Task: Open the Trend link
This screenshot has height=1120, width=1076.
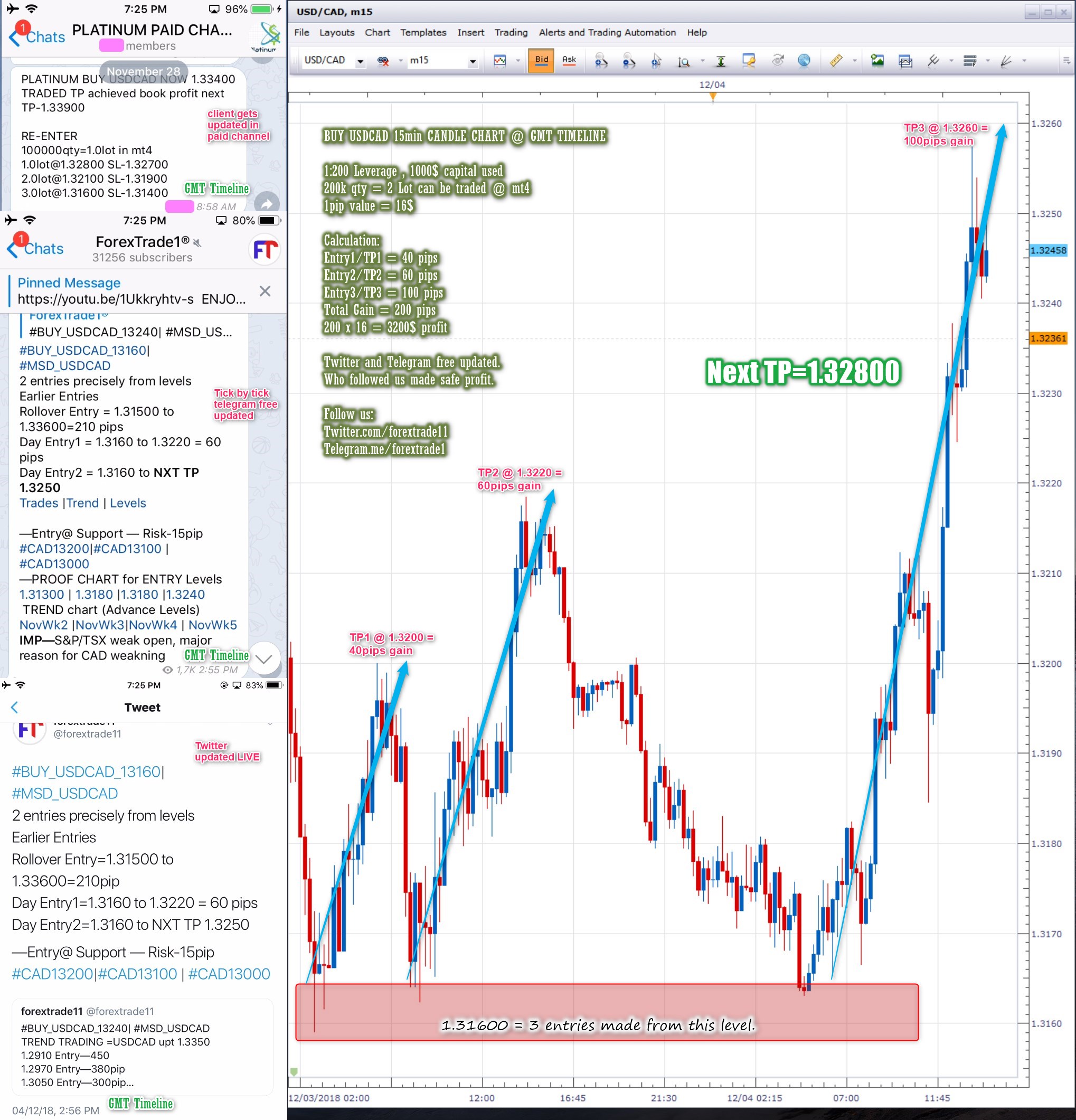Action: (x=82, y=503)
